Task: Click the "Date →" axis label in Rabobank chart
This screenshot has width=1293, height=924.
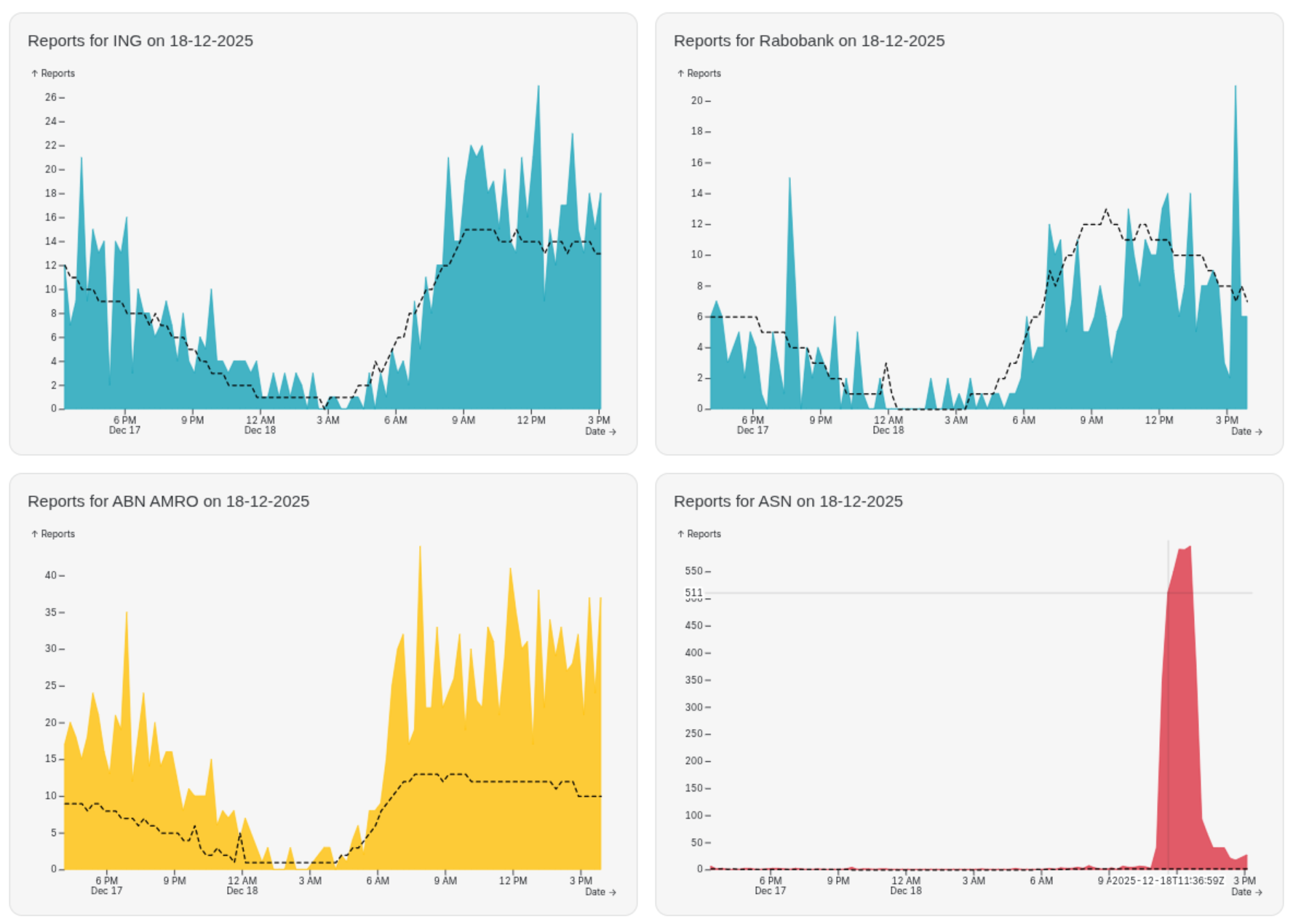Action: point(1246,431)
